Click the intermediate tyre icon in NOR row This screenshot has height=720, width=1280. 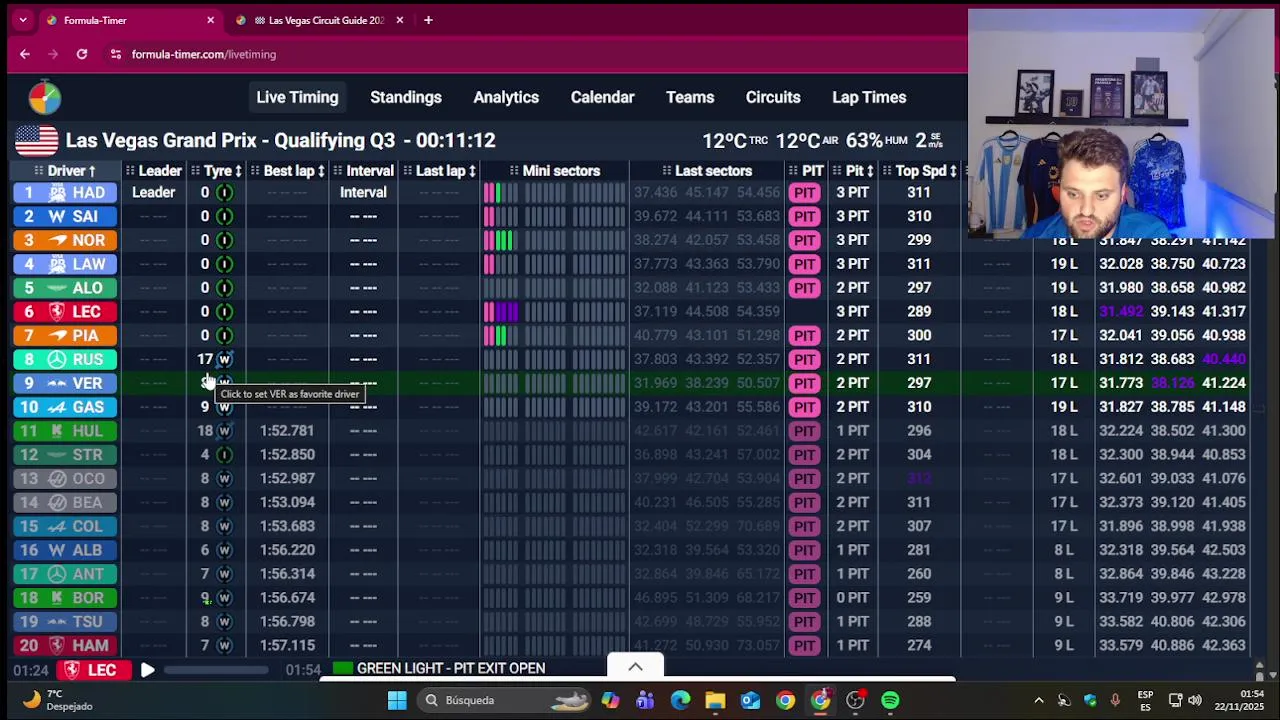[x=224, y=240]
